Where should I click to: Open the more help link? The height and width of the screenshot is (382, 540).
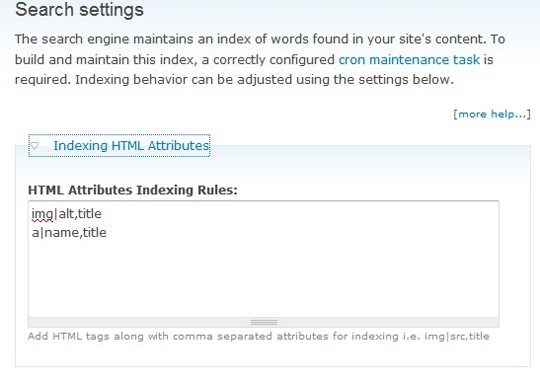pos(492,114)
